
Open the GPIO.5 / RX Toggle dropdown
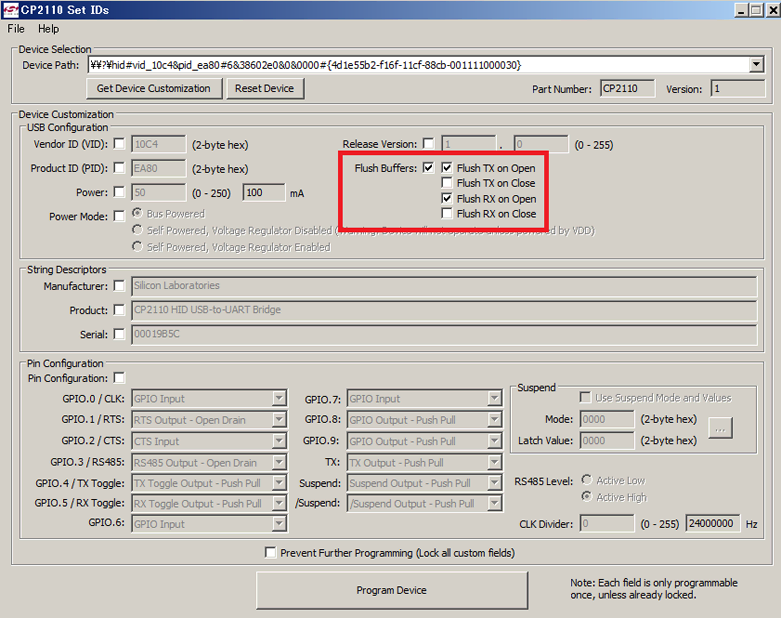click(278, 503)
